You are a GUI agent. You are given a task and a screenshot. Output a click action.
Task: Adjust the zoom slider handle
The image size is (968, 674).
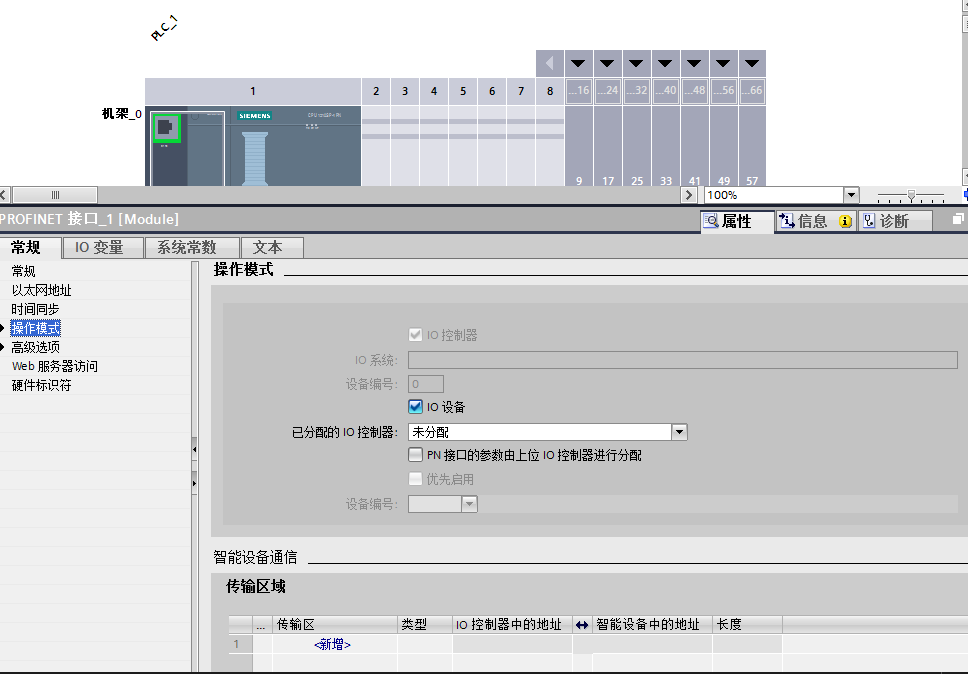pos(911,195)
